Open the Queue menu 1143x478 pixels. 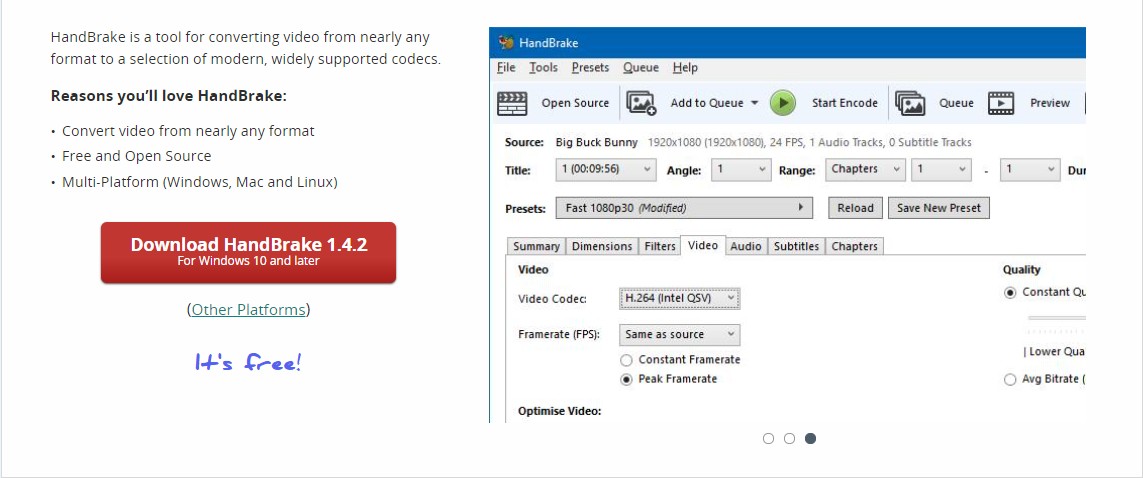[641, 68]
